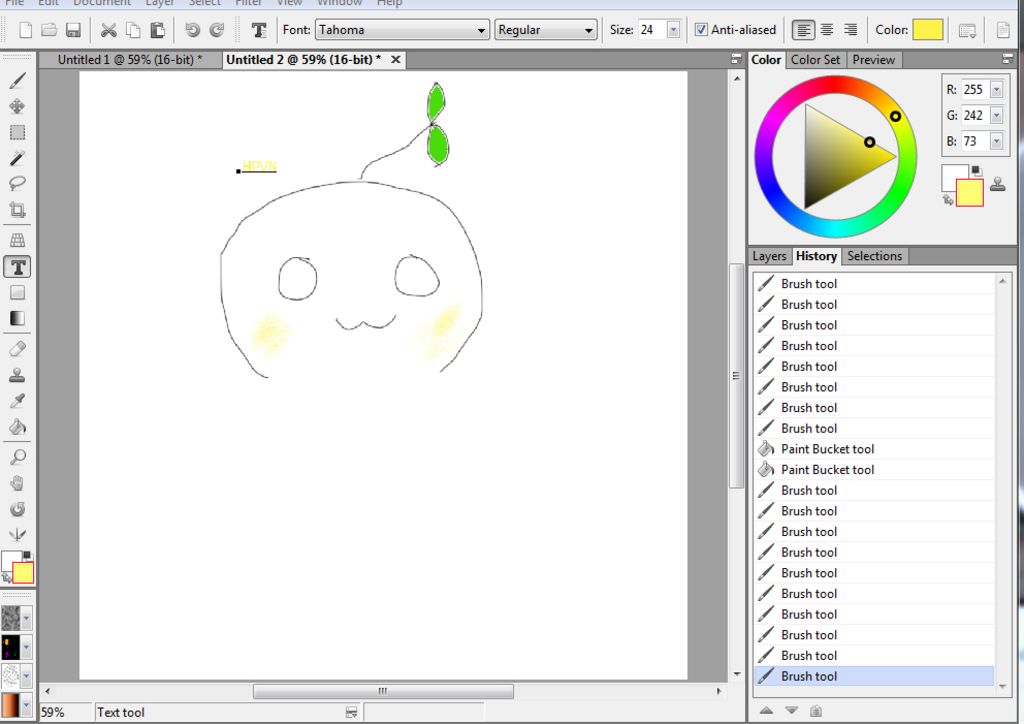Open the Selections tab
This screenshot has height=724, width=1024.
pyautogui.click(x=874, y=257)
